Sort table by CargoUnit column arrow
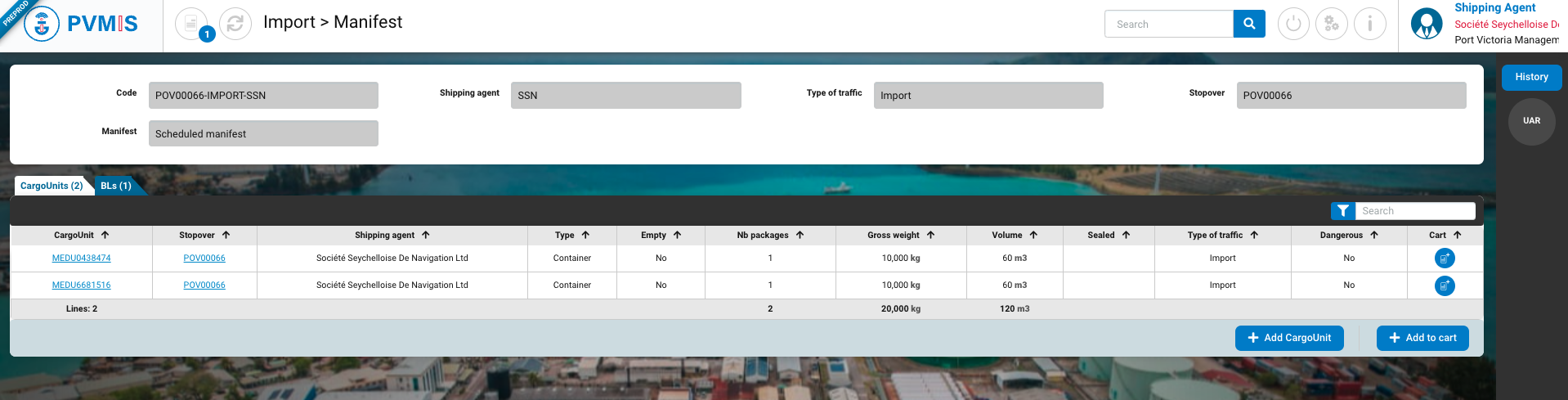Viewport: 1568px width, 400px height. pos(105,235)
